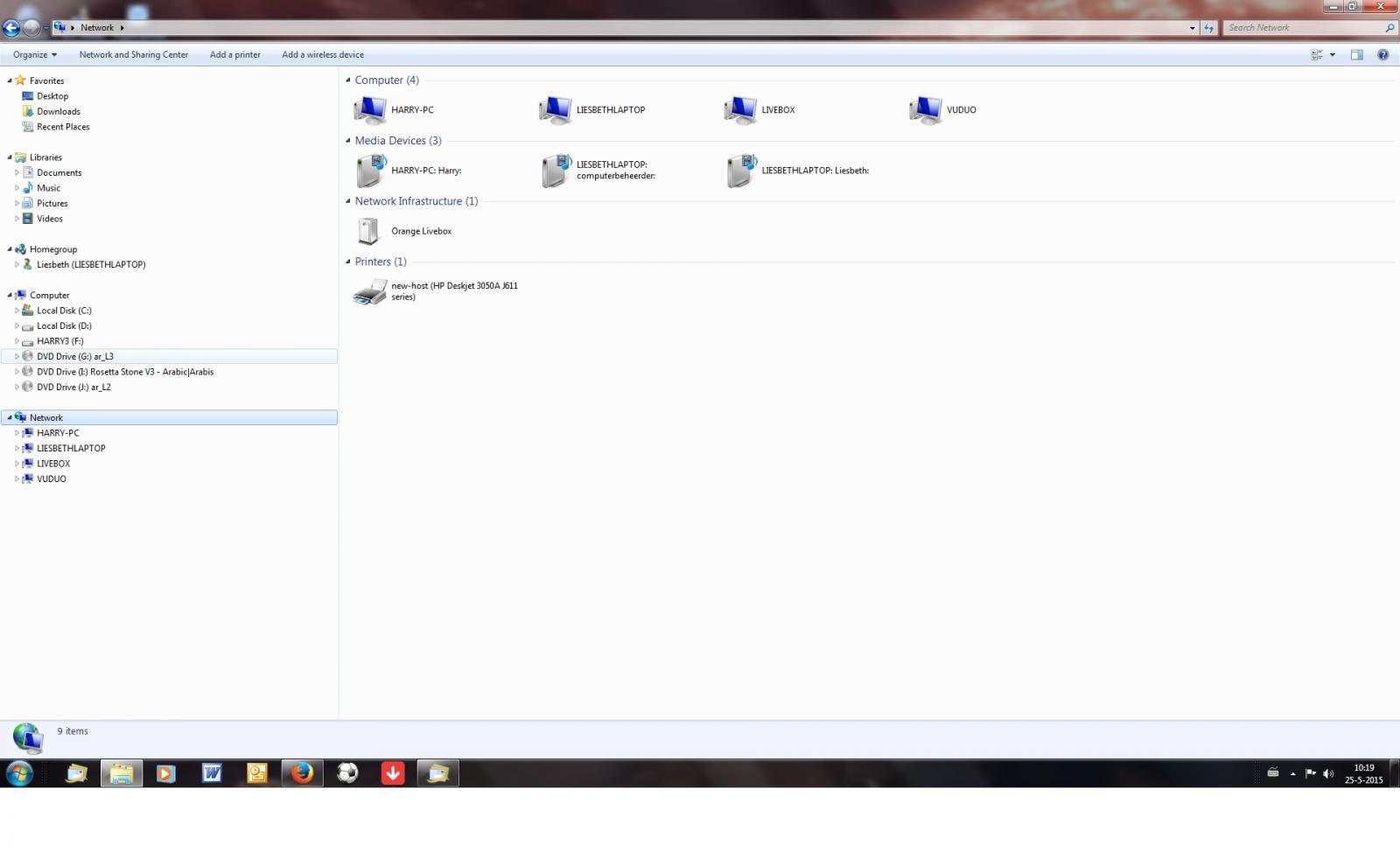
Task: Expand Local Disk (C:) in tree
Action: click(x=17, y=311)
